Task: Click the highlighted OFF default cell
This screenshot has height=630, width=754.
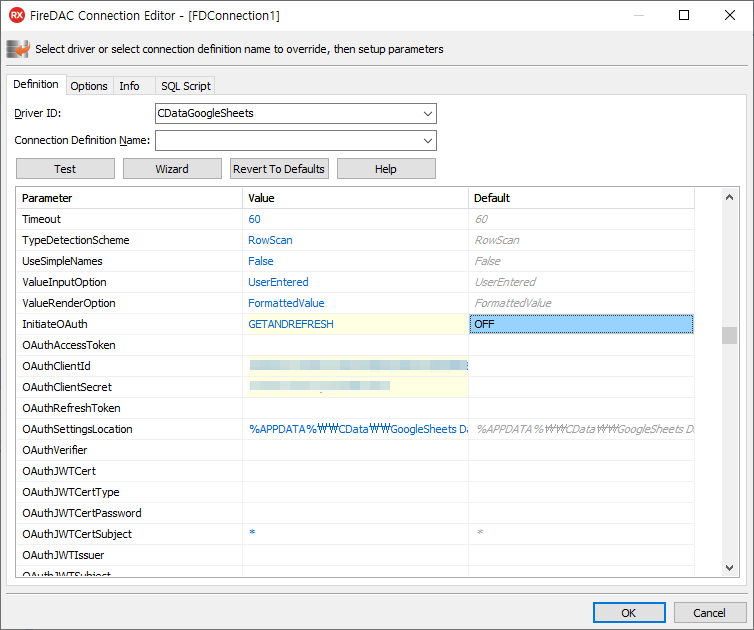Action: click(x=581, y=324)
